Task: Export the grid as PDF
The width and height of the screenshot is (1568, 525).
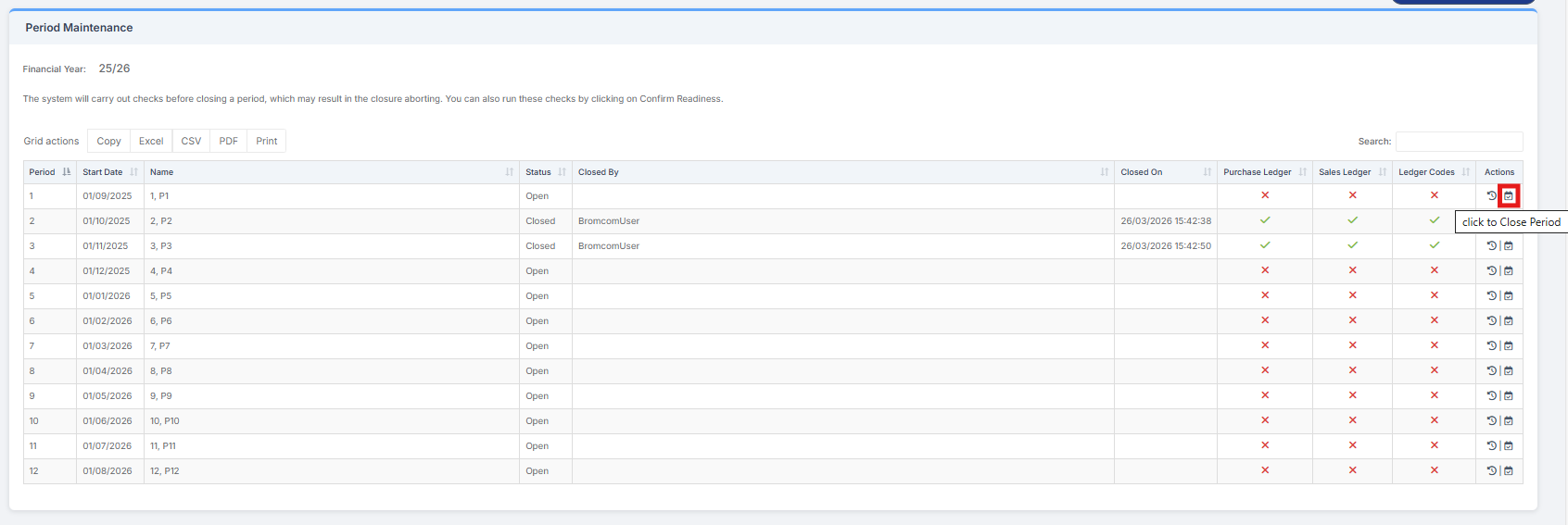Action: (x=228, y=142)
